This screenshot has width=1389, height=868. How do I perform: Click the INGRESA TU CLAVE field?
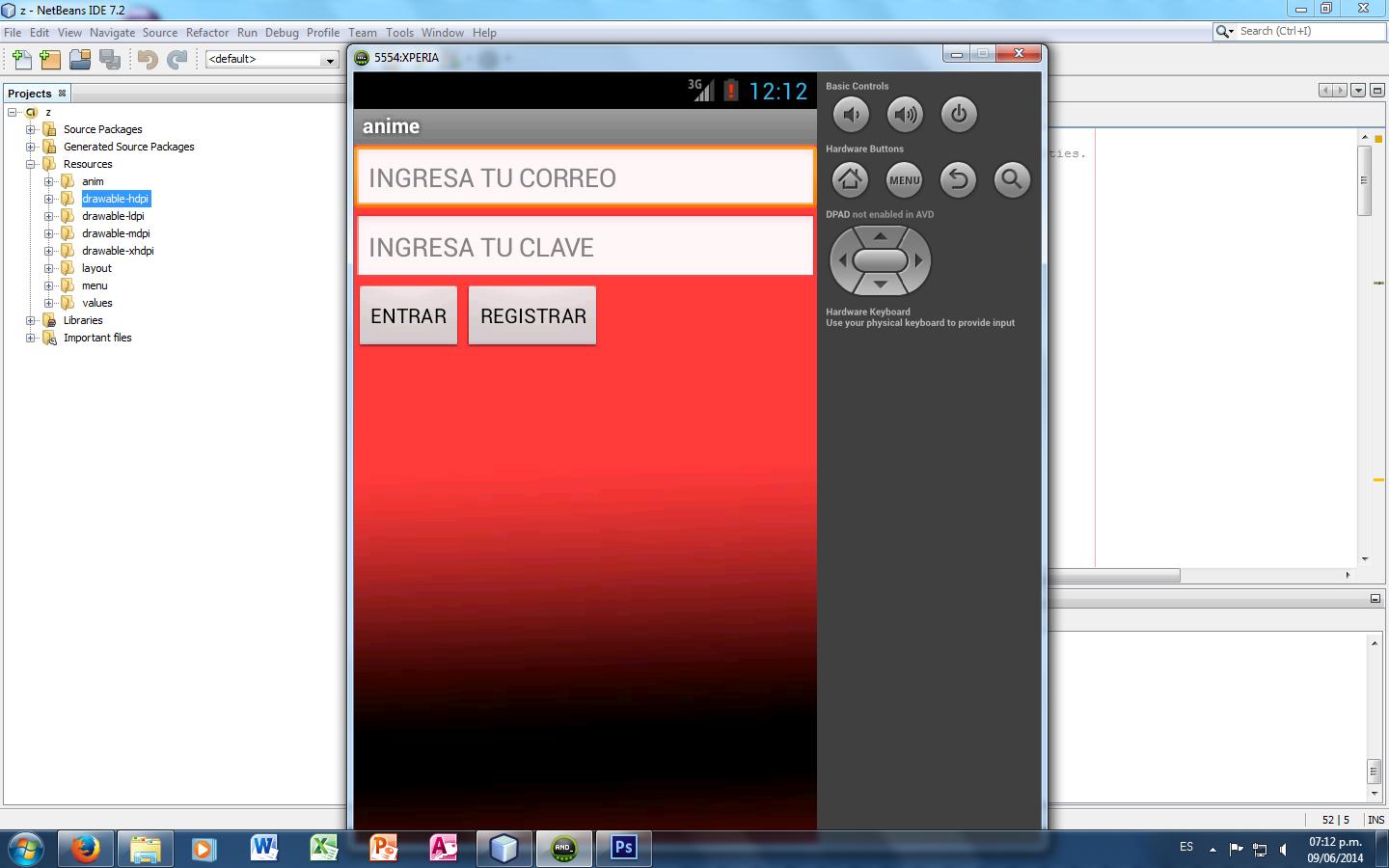click(585, 247)
